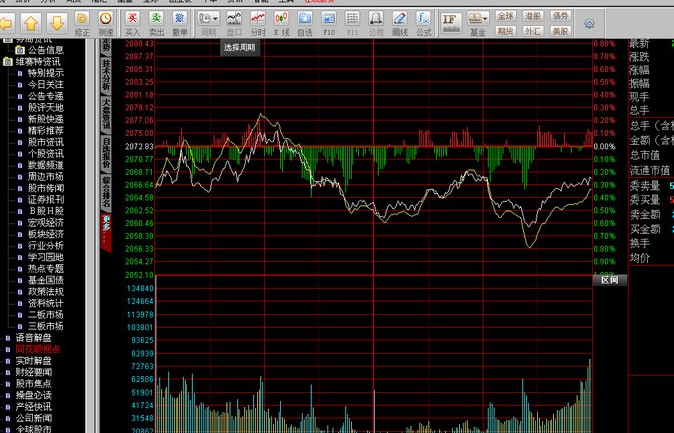The image size is (674, 433).
Task: Open the 分时 intraday chart icon
Action: (258, 22)
